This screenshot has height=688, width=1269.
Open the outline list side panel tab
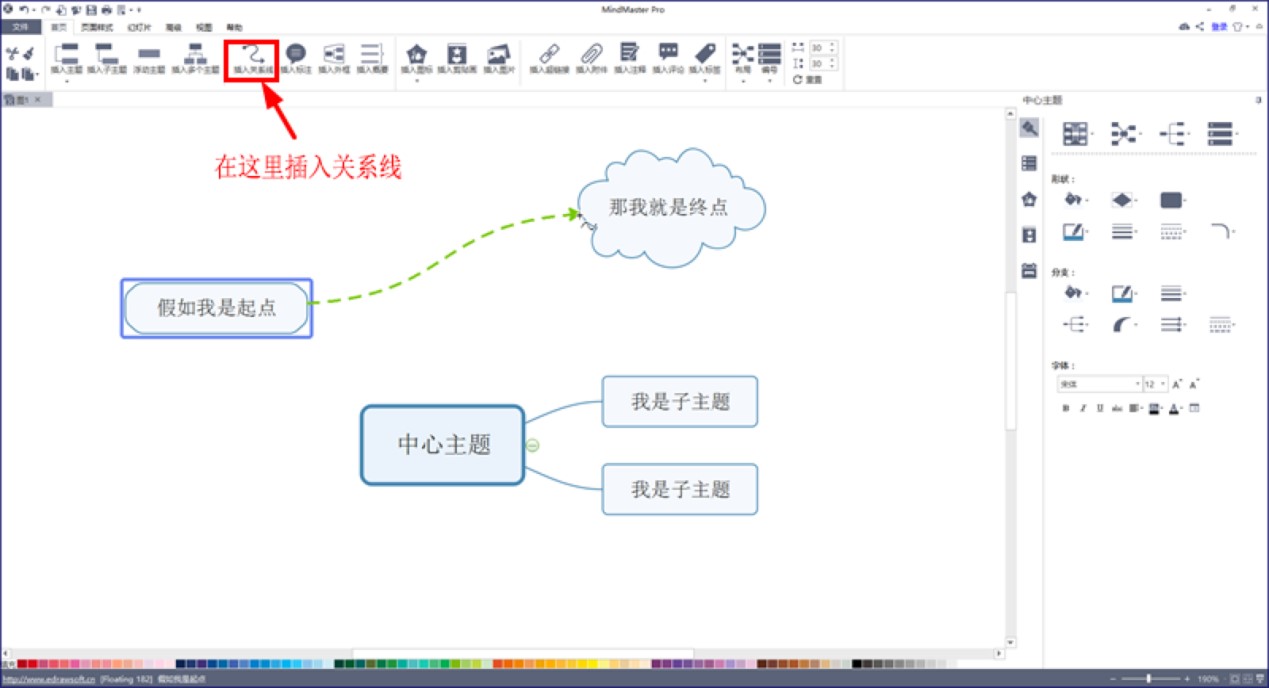pyautogui.click(x=1029, y=163)
